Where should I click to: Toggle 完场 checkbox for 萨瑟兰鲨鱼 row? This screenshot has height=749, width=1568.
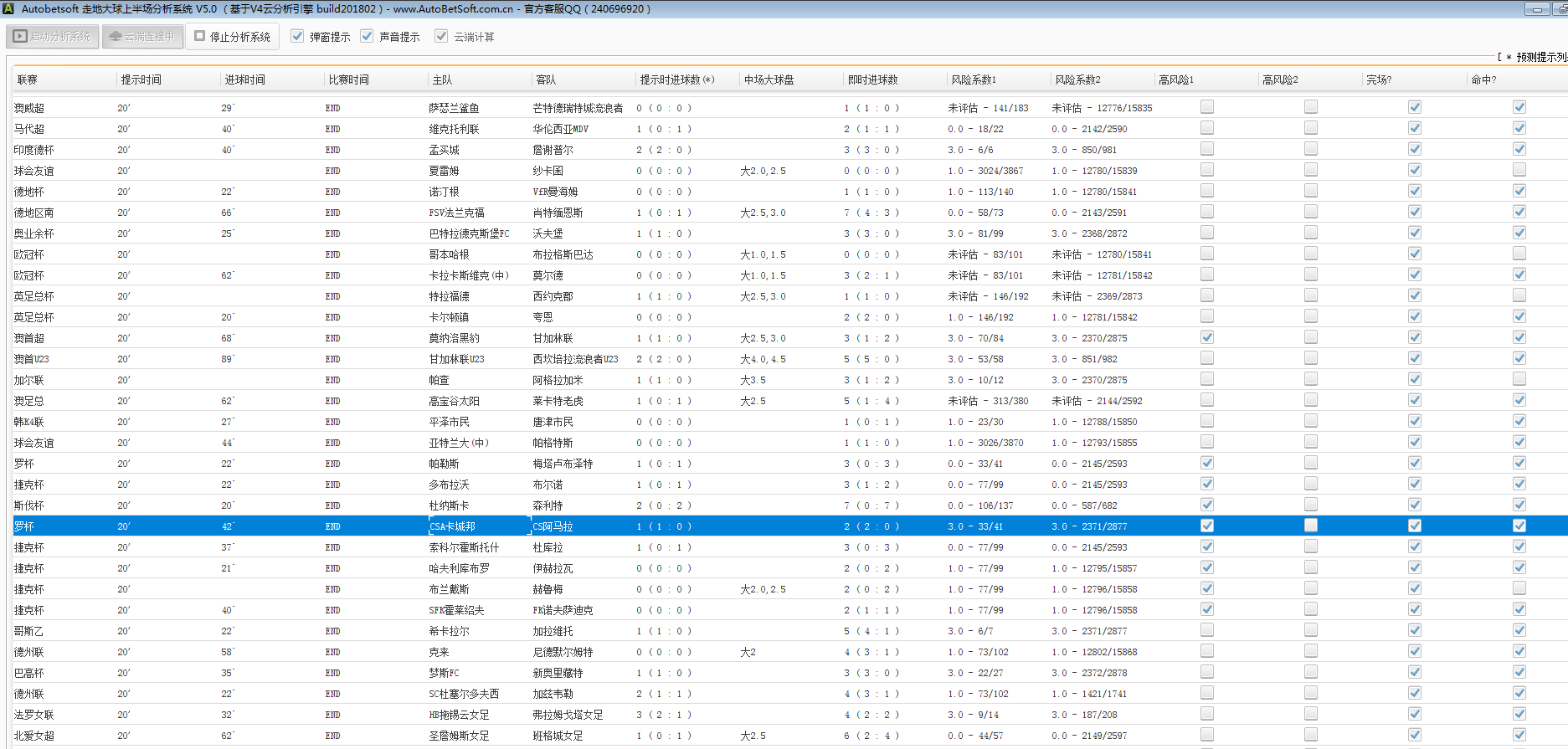(1414, 107)
